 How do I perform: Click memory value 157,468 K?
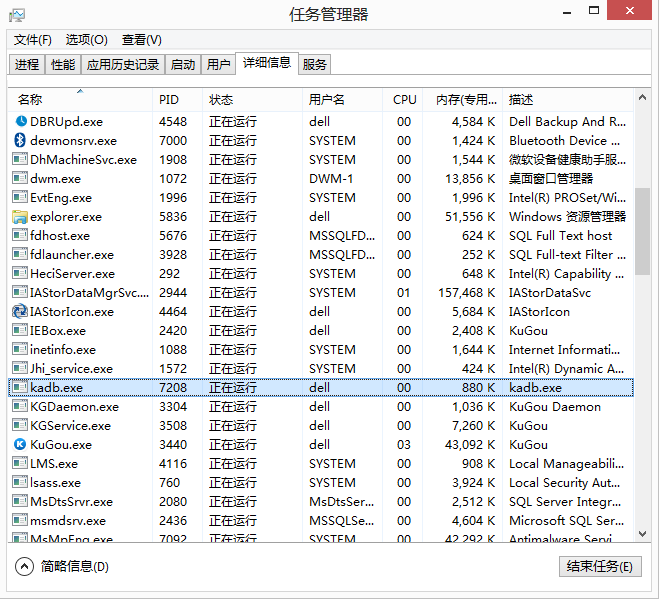467,292
